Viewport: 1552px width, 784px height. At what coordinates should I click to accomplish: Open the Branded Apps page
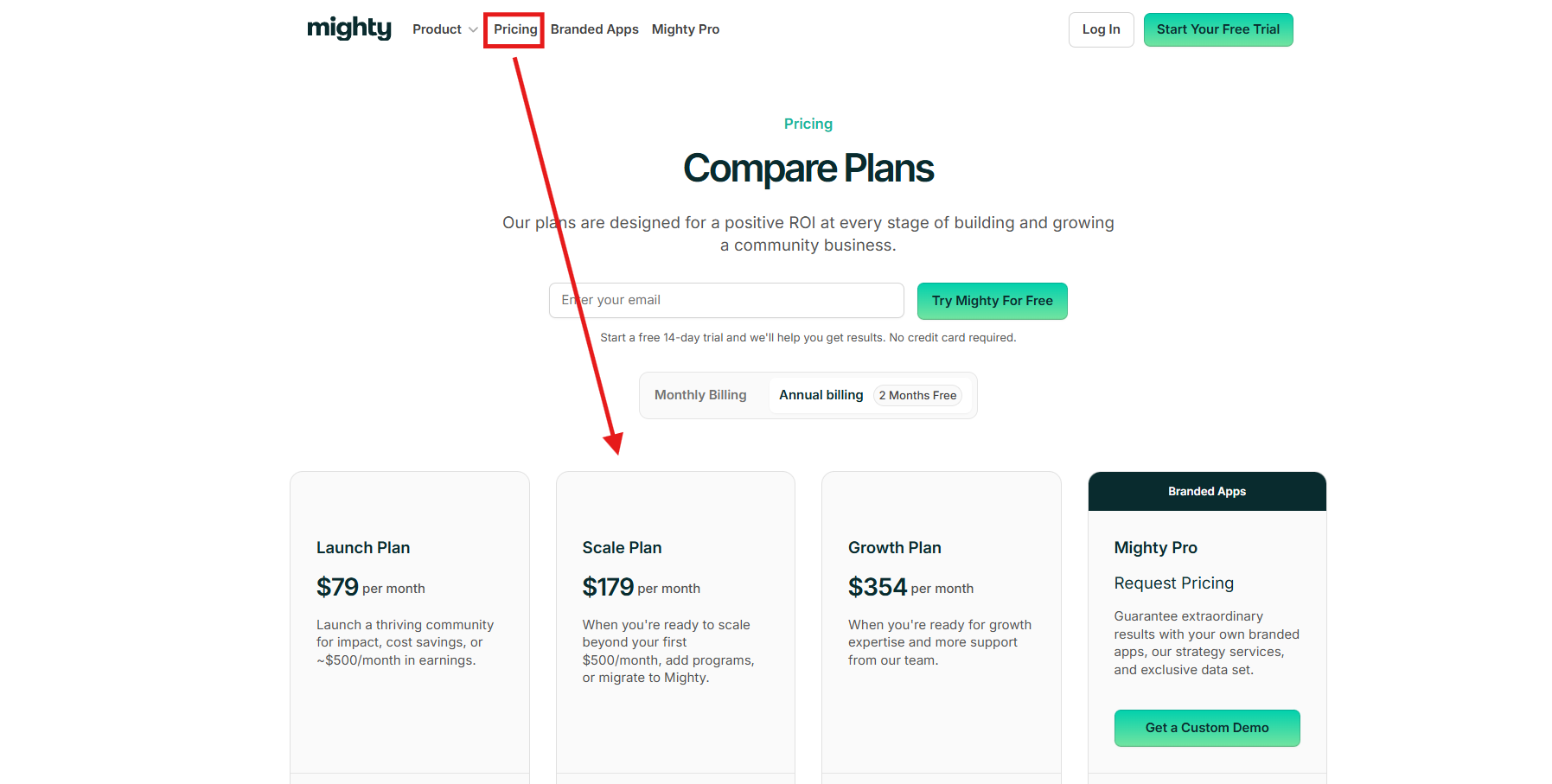click(594, 29)
